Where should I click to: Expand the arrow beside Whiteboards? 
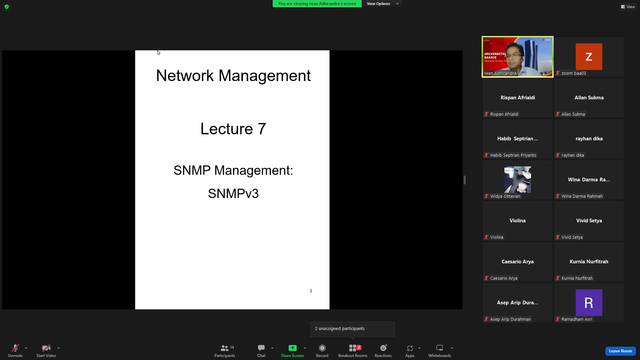coord(452,348)
